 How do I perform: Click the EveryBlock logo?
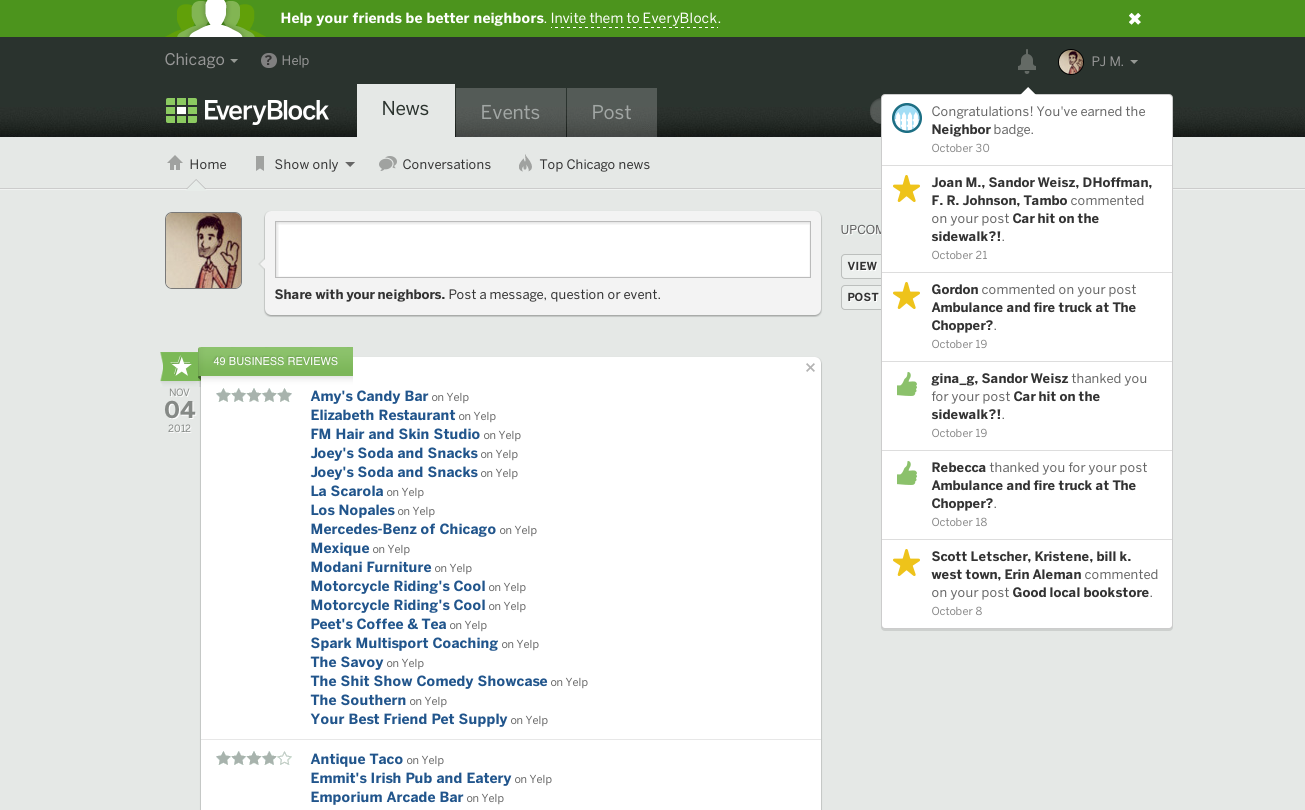point(247,111)
